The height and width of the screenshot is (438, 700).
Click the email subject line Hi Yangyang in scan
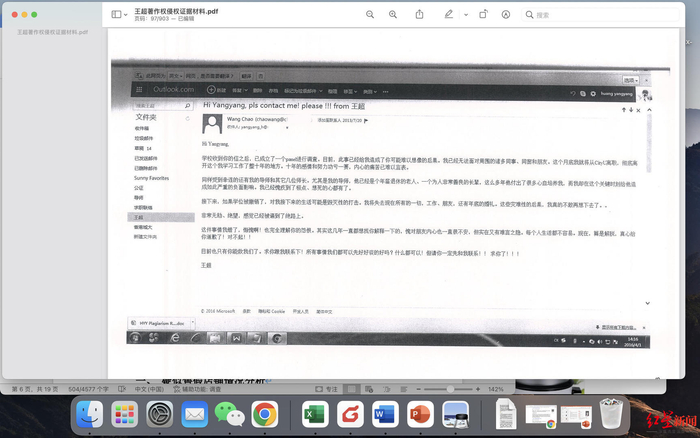(x=284, y=106)
